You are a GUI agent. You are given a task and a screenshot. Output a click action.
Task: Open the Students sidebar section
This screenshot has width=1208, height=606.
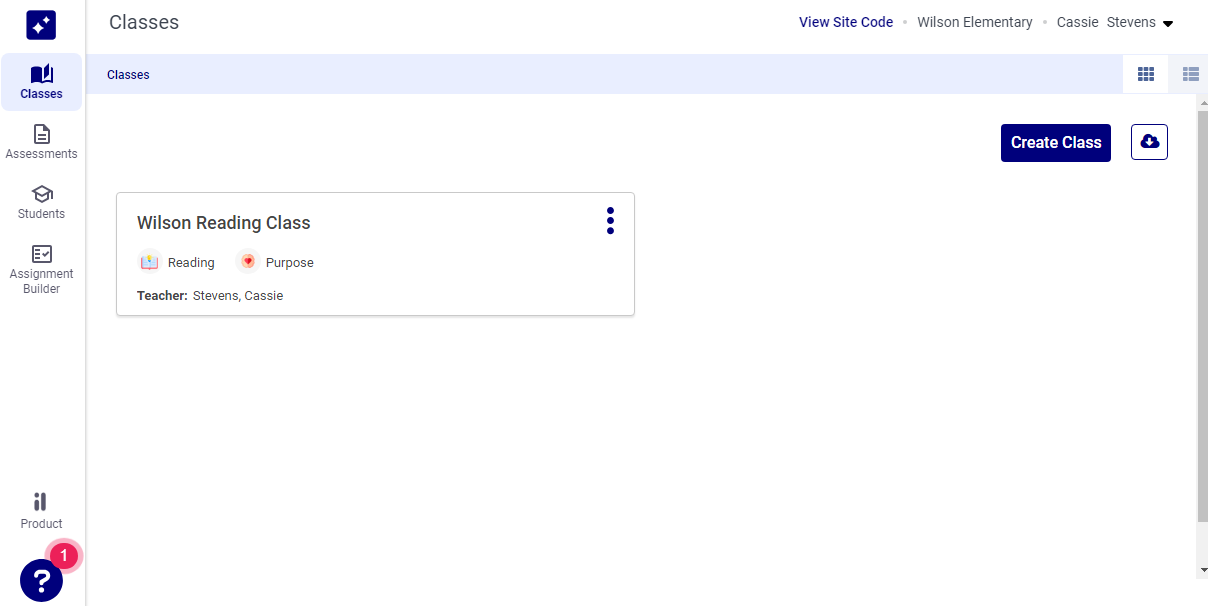41,202
